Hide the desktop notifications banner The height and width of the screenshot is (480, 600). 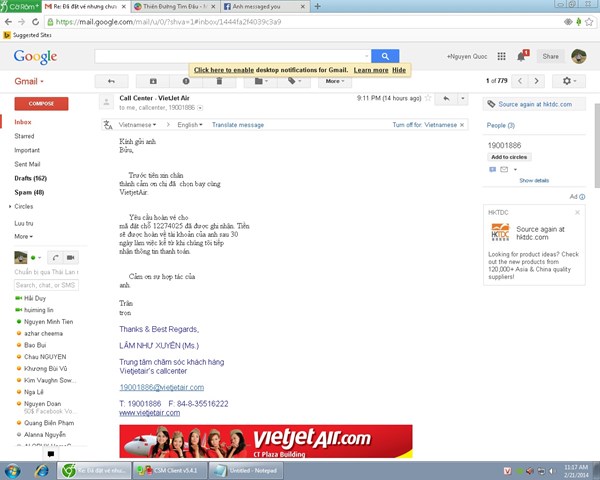pos(399,70)
